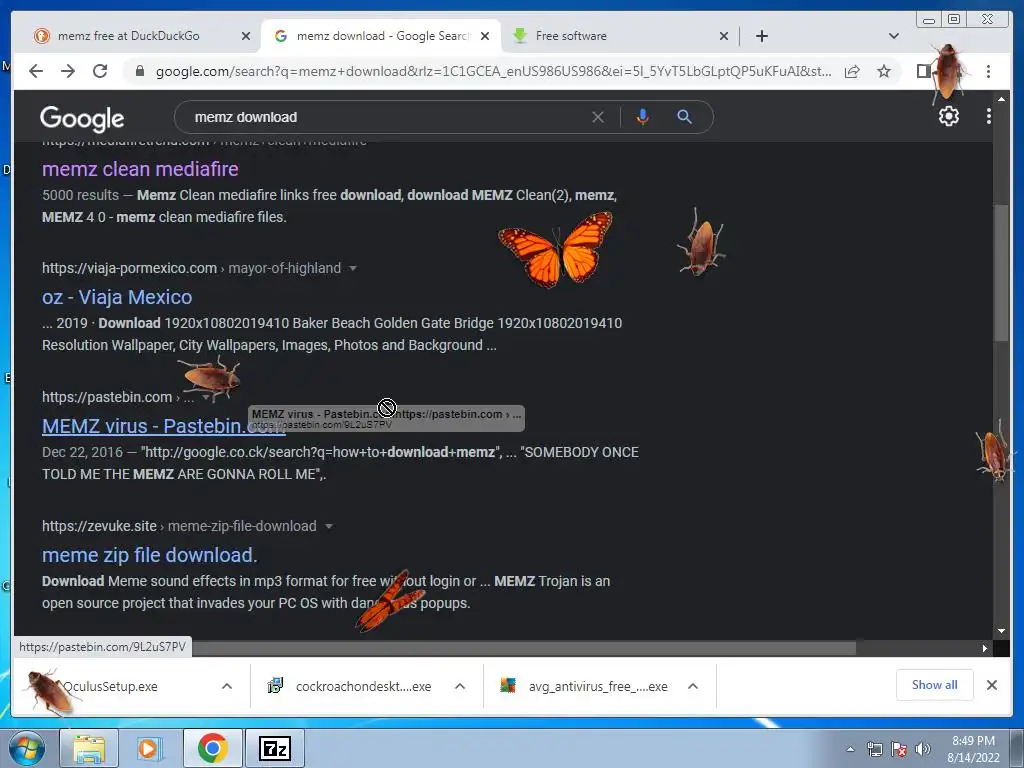Viewport: 1024px width, 768px height.
Task: Open the Chrome three-dot menu
Action: (988, 71)
